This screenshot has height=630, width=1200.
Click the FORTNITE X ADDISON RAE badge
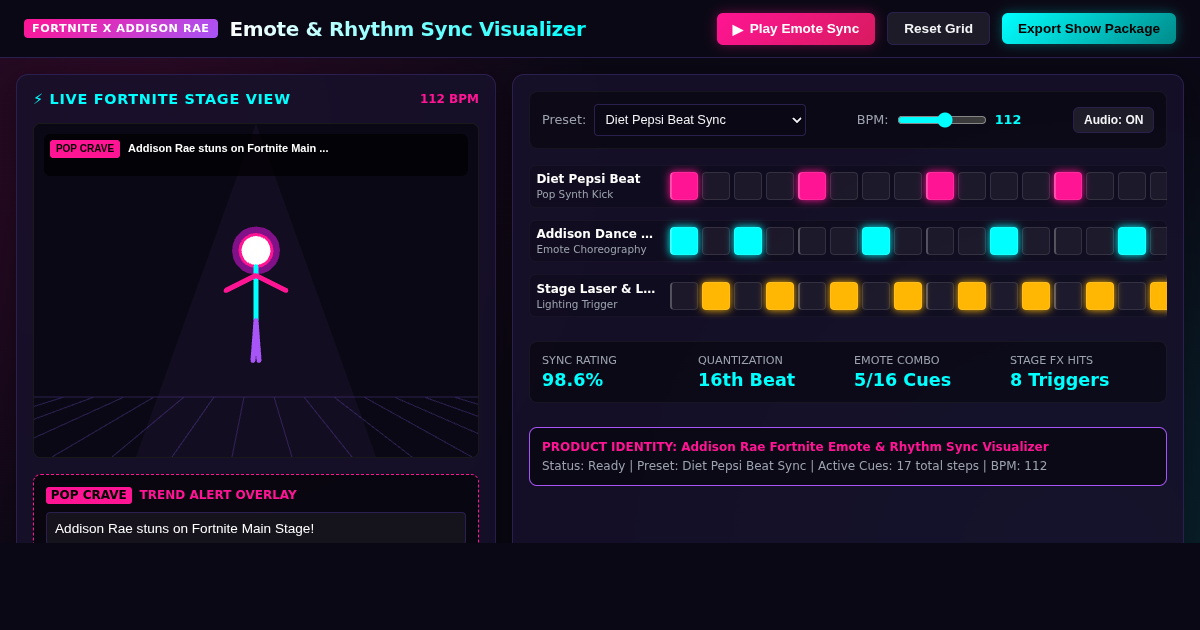121,28
